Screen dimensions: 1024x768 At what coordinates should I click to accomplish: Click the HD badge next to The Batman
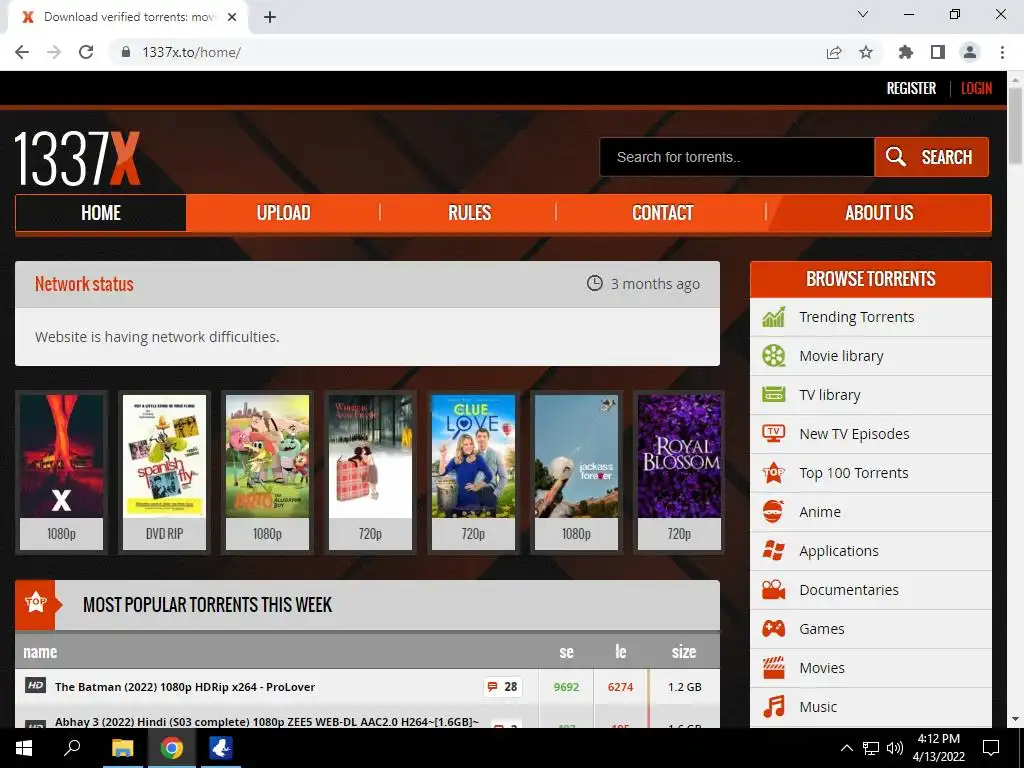[x=35, y=686]
